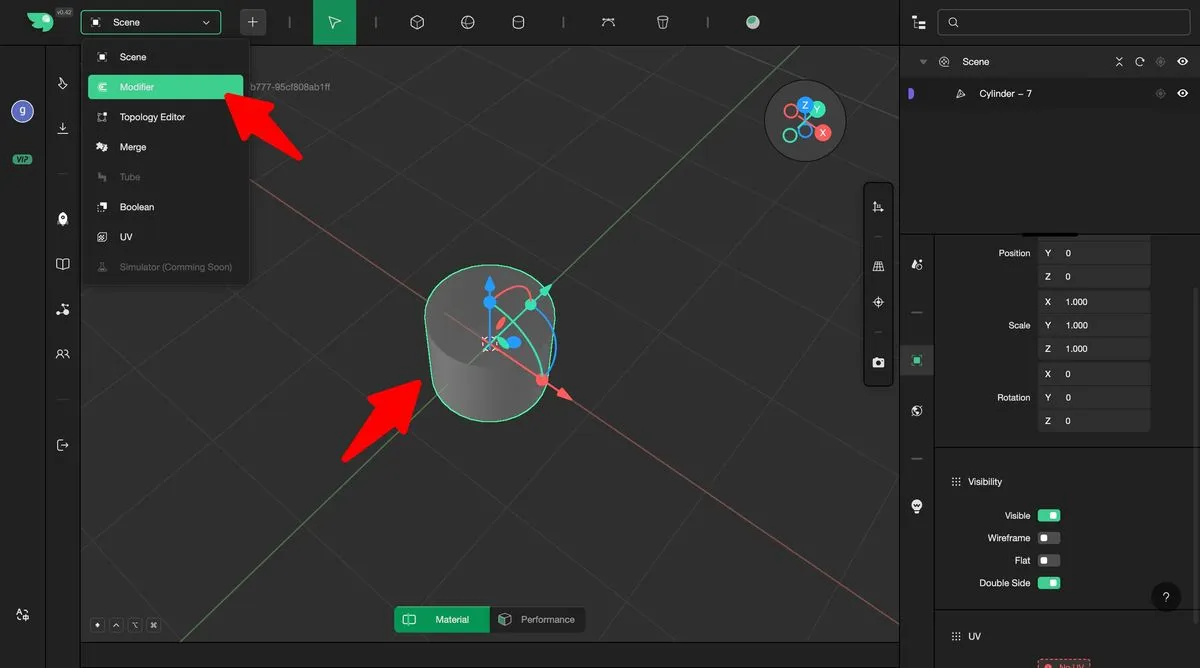Click the camera screenshot icon
Viewport: 1200px width, 668px height.
tap(878, 362)
